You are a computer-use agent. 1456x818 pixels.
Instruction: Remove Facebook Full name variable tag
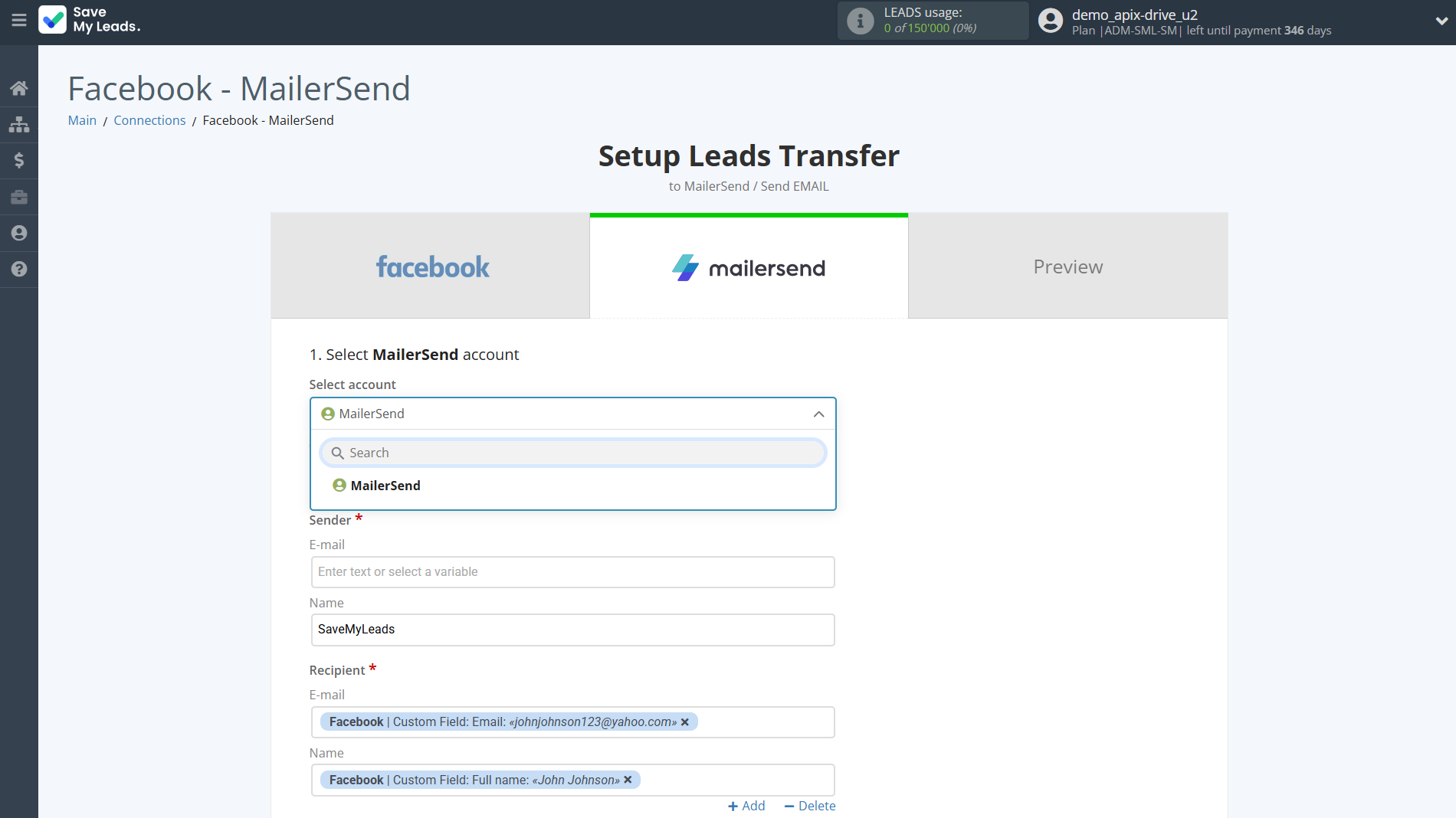628,780
